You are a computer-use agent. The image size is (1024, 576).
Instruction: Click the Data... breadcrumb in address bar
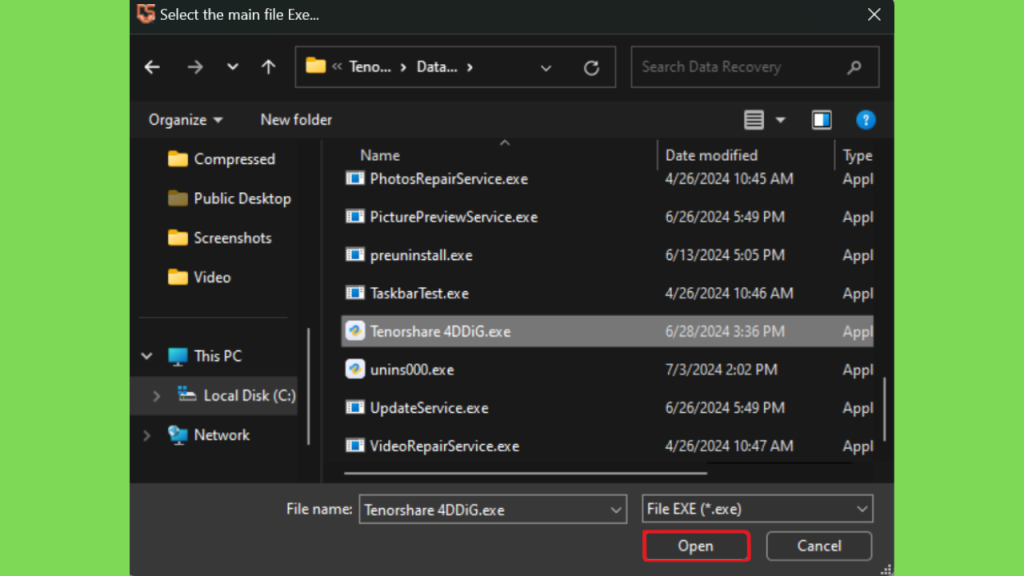click(437, 67)
